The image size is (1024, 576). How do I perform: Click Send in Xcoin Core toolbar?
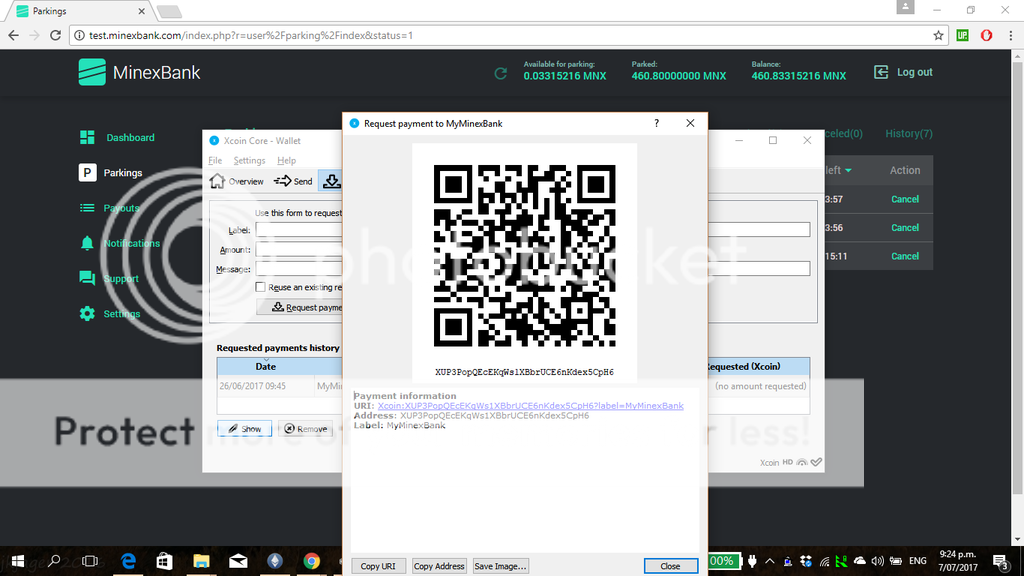(x=293, y=181)
